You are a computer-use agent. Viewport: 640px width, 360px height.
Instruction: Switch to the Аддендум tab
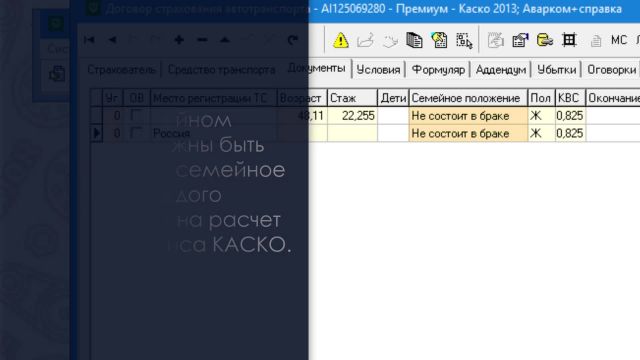501,70
